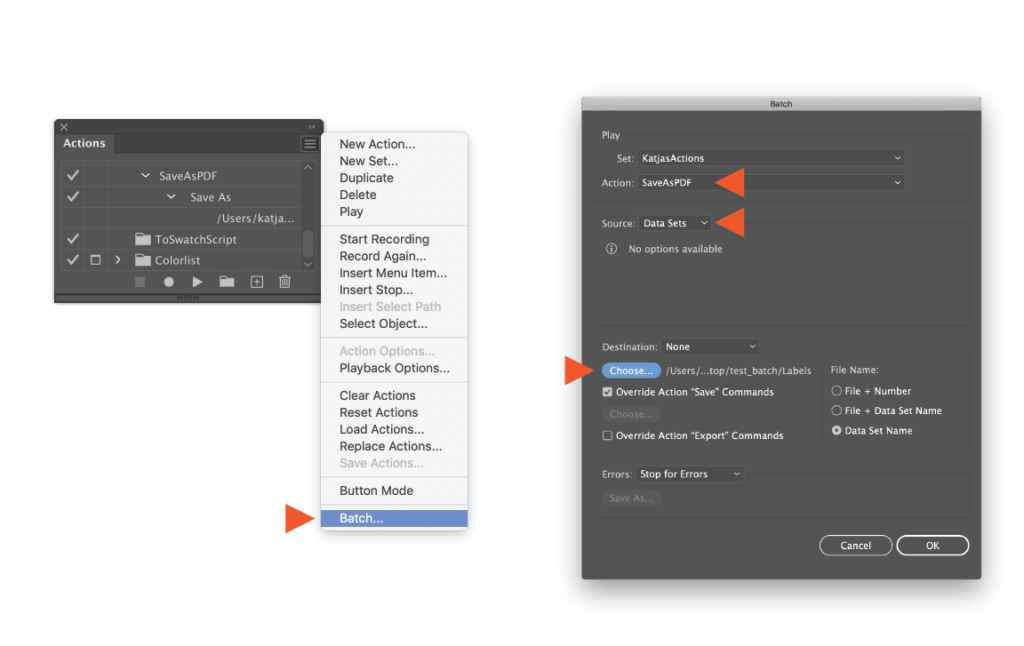
Task: Open the Source dropdown showing Data Sets
Action: tap(675, 223)
